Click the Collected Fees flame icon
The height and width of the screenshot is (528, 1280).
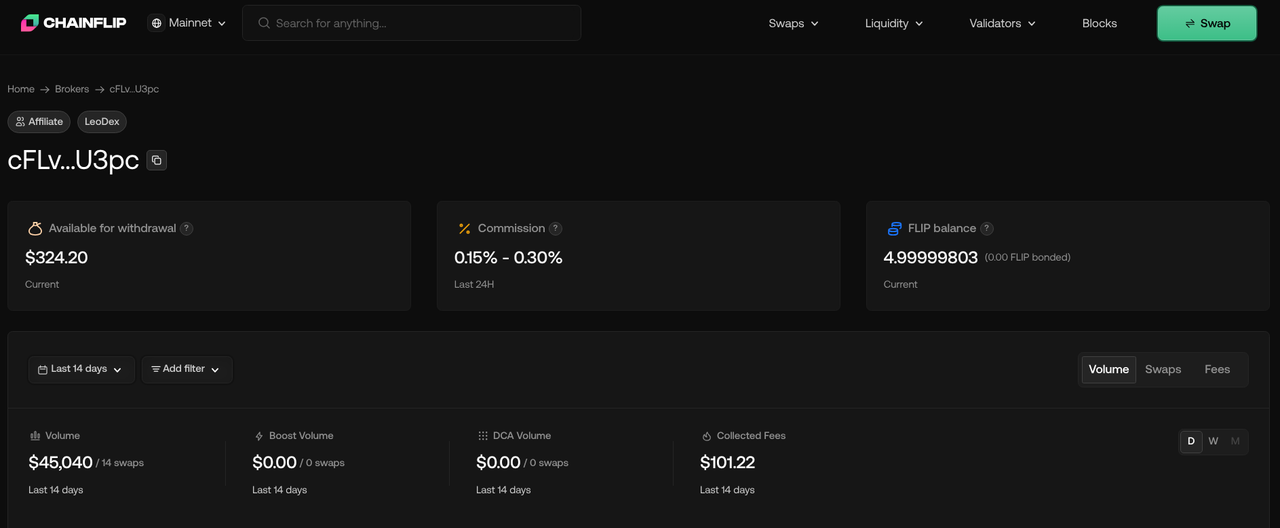tap(707, 436)
